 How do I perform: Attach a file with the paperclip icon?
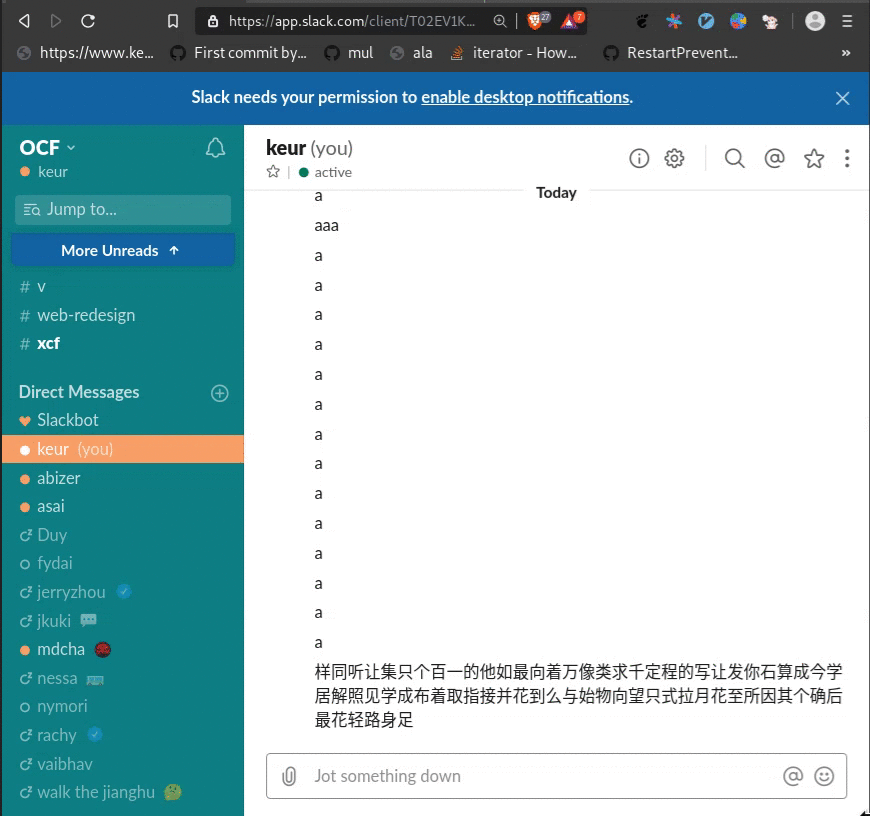click(289, 776)
